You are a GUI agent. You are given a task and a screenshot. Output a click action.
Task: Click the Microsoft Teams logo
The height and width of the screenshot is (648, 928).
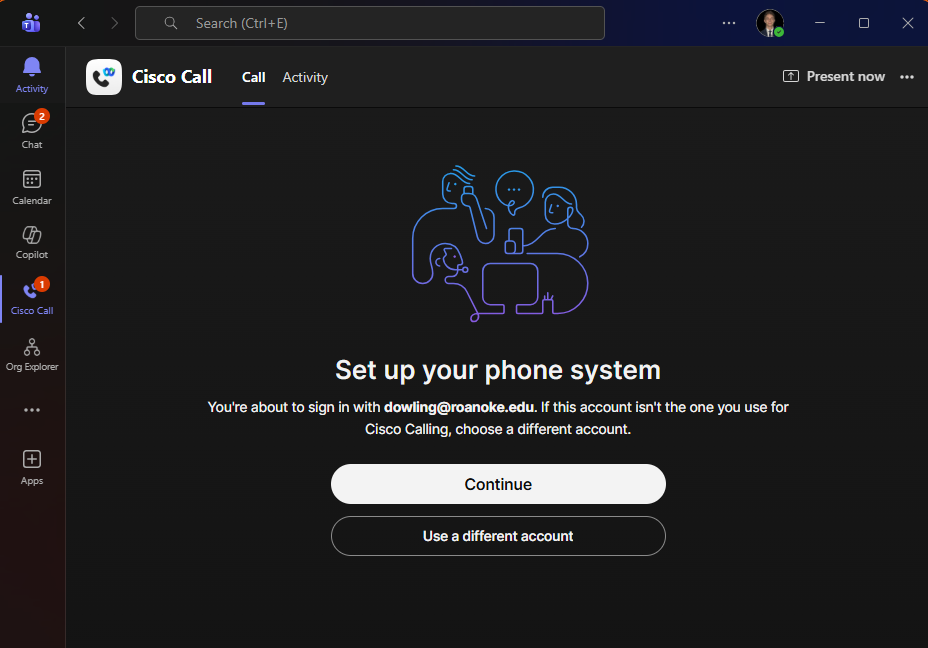pos(31,23)
